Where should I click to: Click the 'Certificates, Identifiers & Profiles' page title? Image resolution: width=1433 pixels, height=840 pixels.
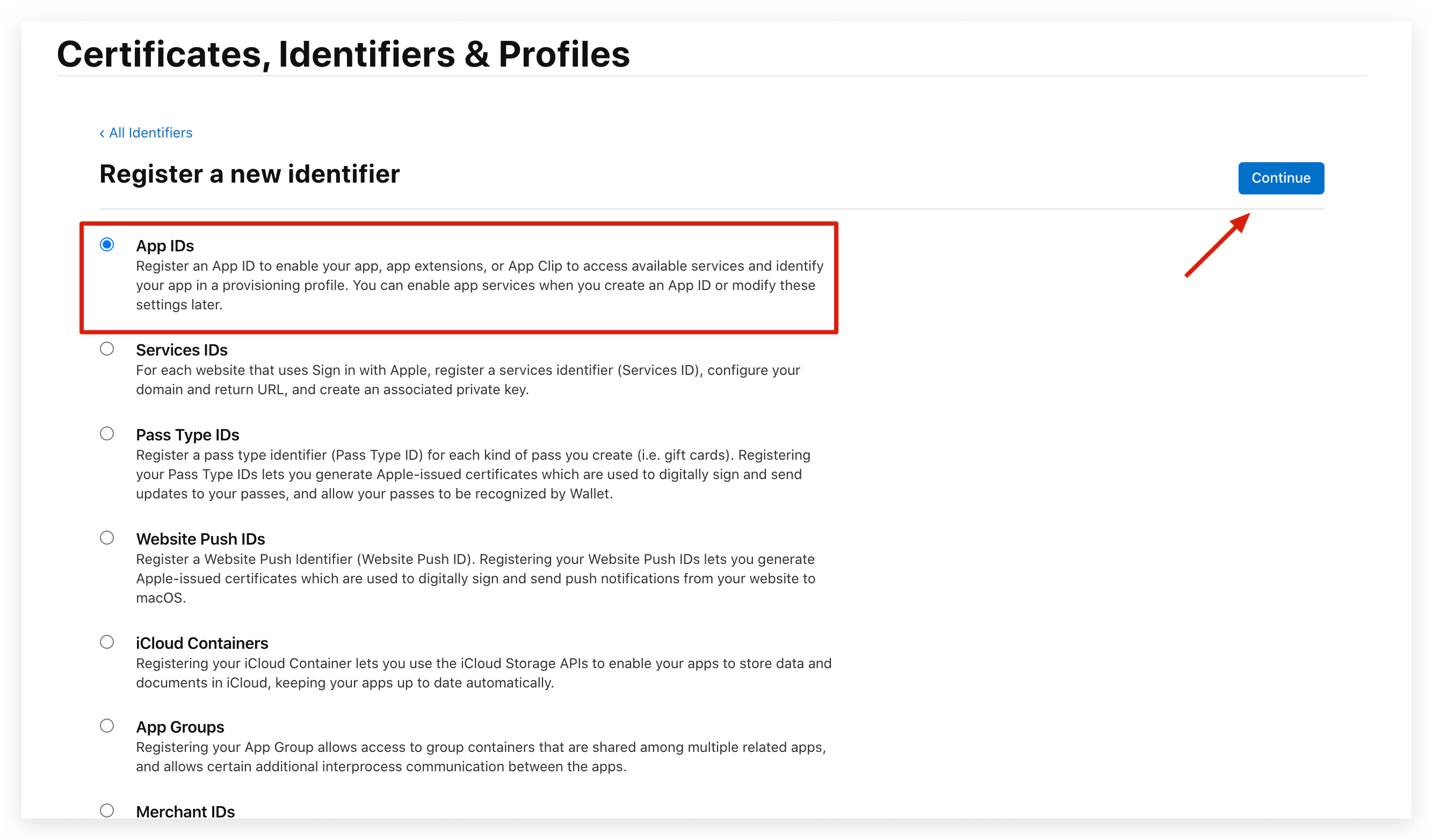click(x=343, y=55)
